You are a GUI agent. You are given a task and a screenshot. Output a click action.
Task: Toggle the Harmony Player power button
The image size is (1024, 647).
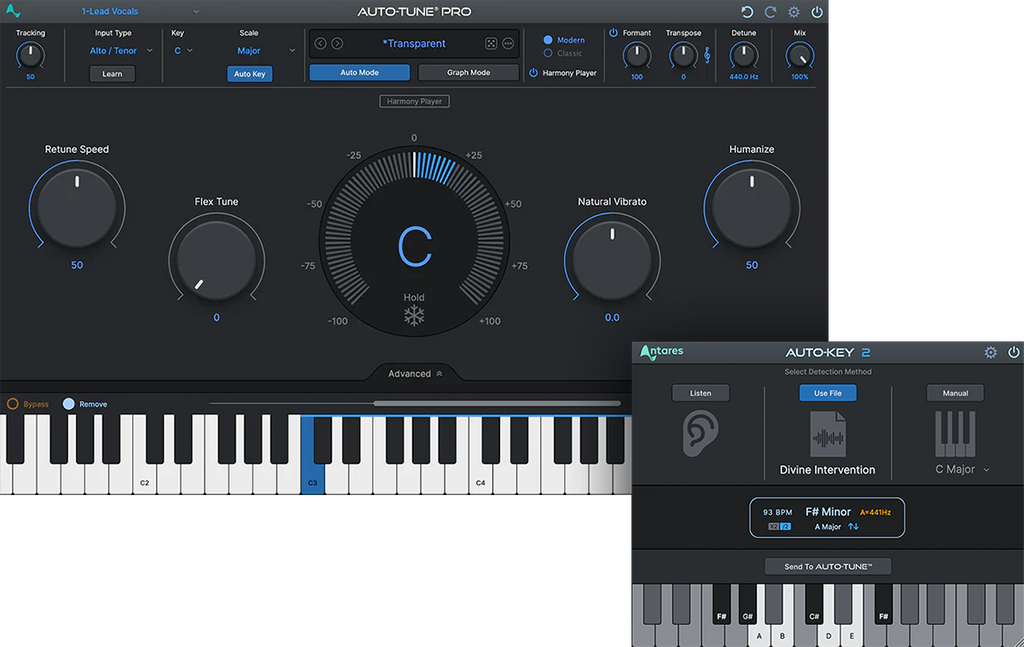tap(534, 72)
